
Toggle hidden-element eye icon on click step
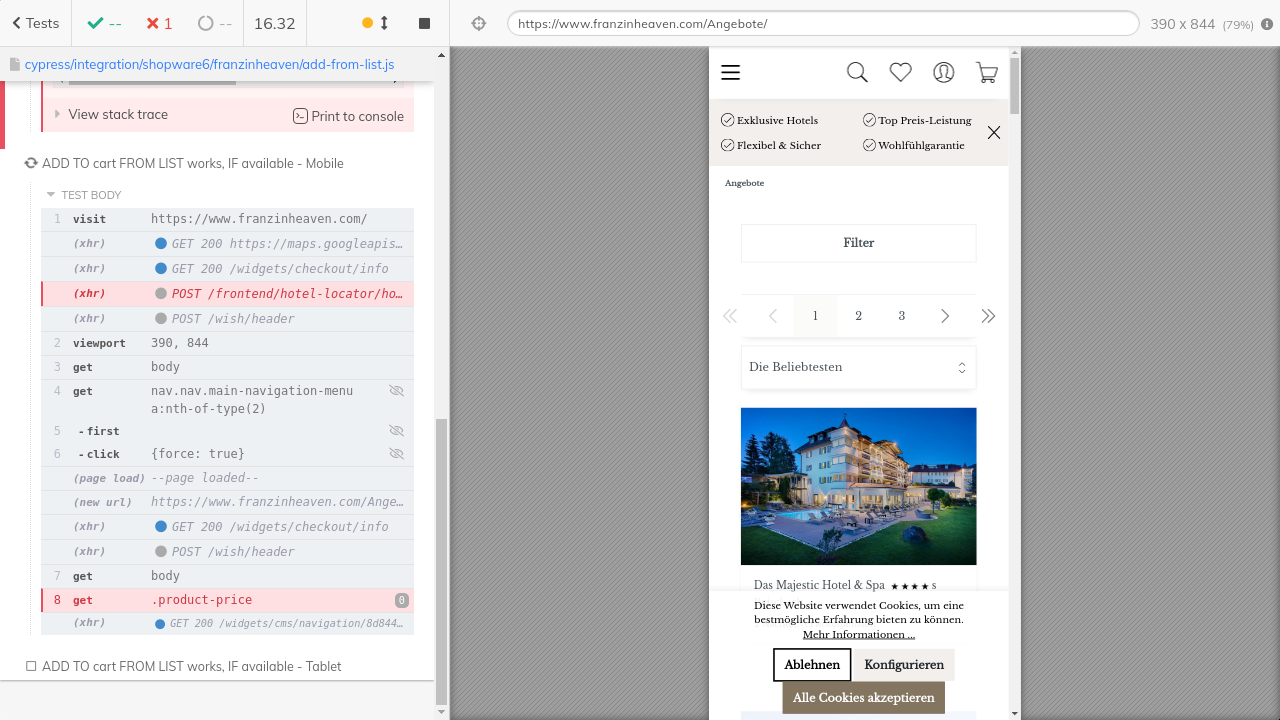pyautogui.click(x=396, y=454)
